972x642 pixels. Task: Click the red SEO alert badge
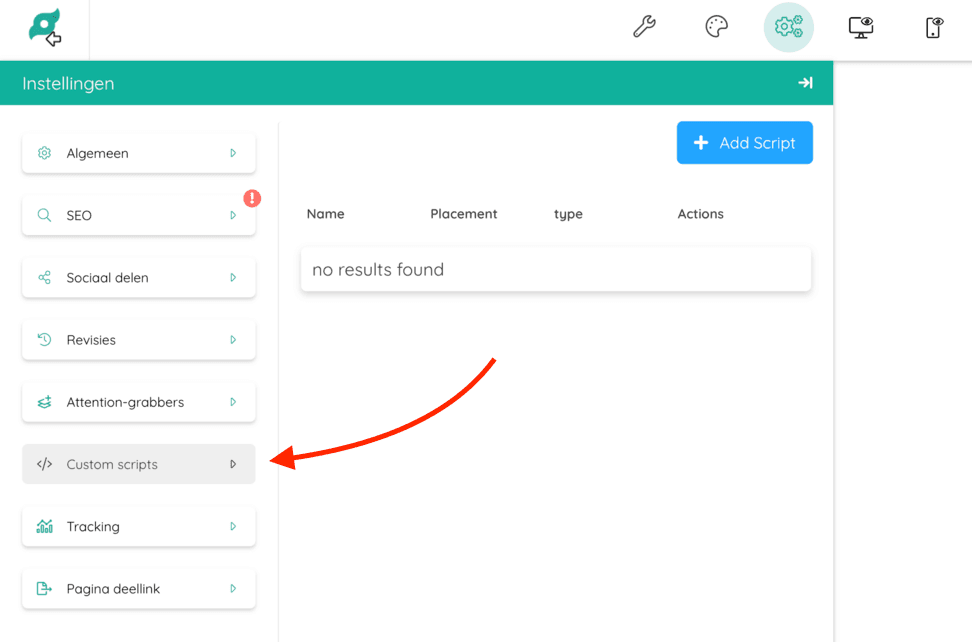251,199
